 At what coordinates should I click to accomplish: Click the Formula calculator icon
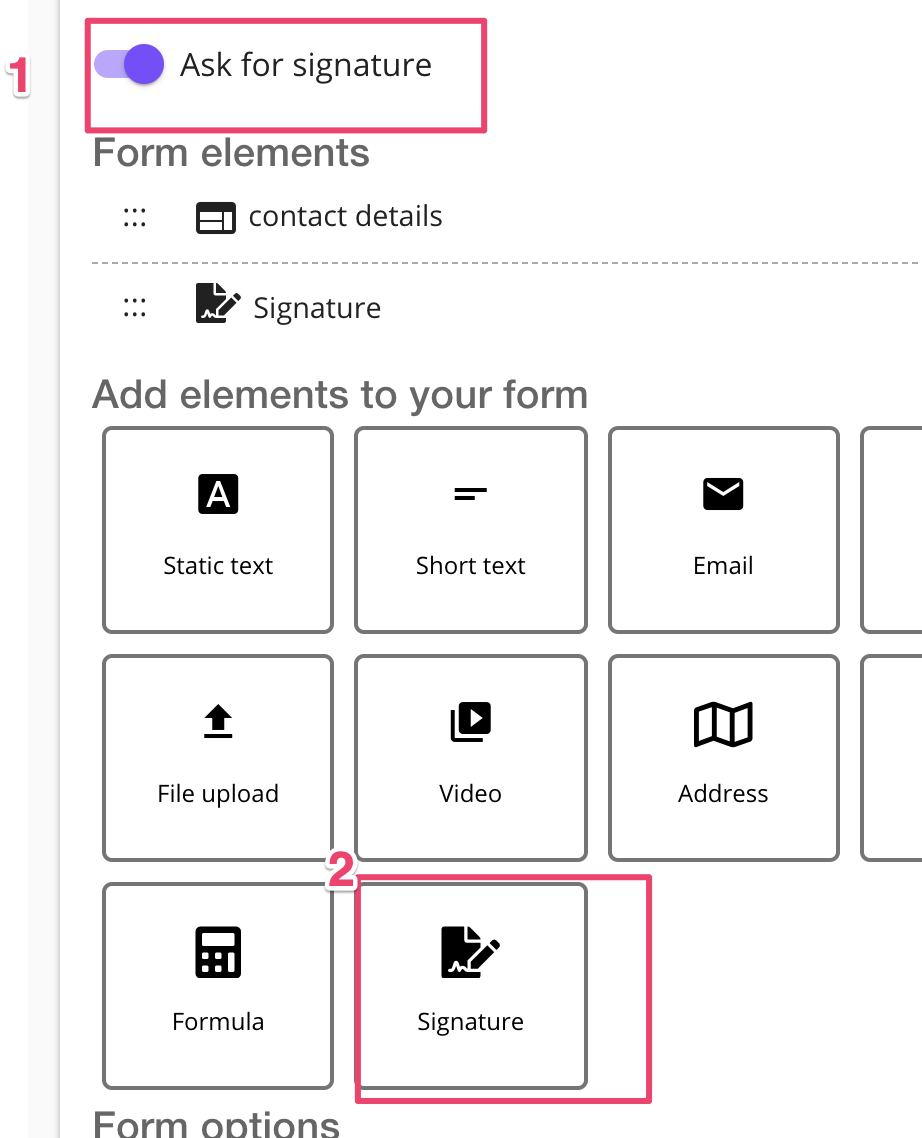(x=218, y=951)
